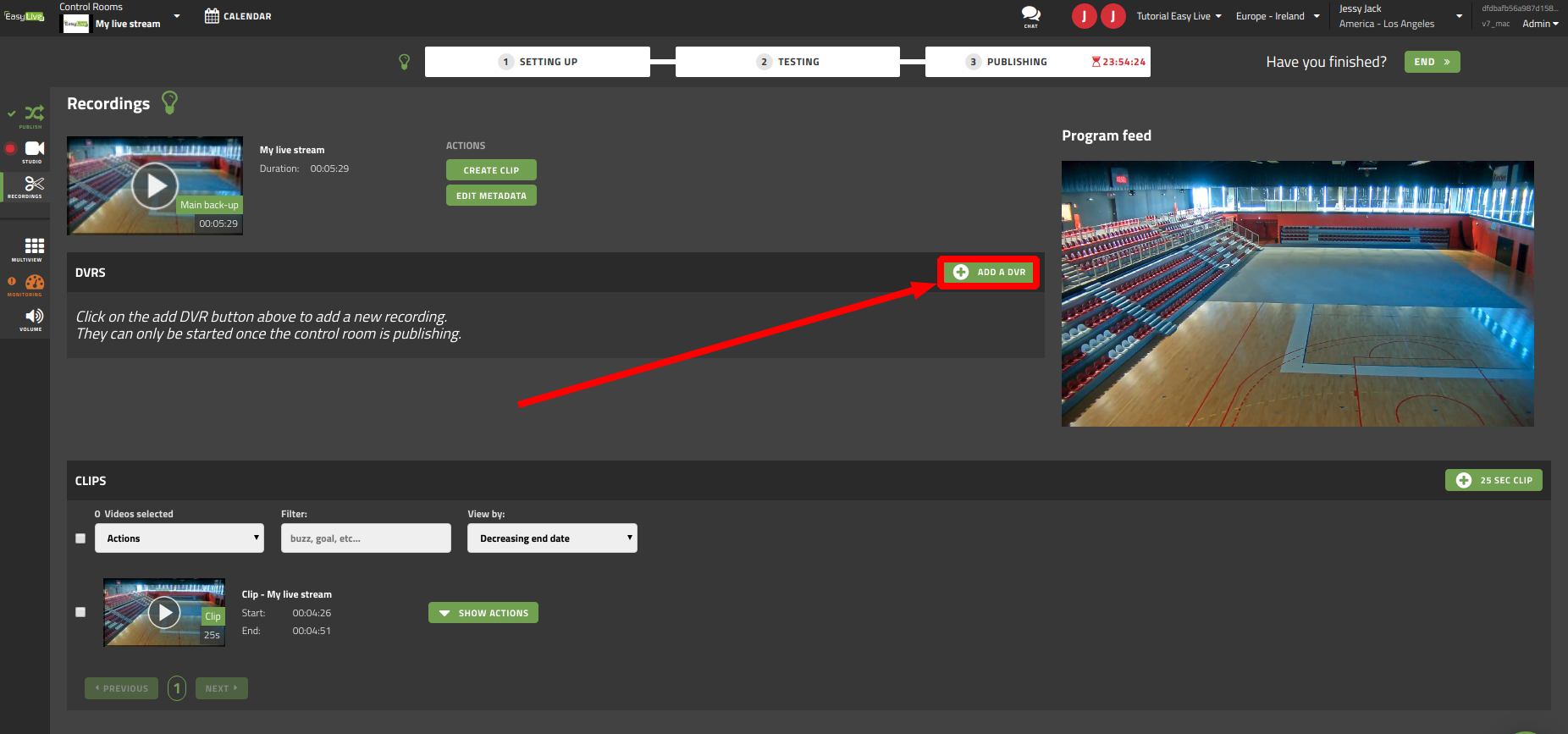Viewport: 1568px width, 734px height.
Task: Go to step 3 Publishing
Action: point(1038,62)
